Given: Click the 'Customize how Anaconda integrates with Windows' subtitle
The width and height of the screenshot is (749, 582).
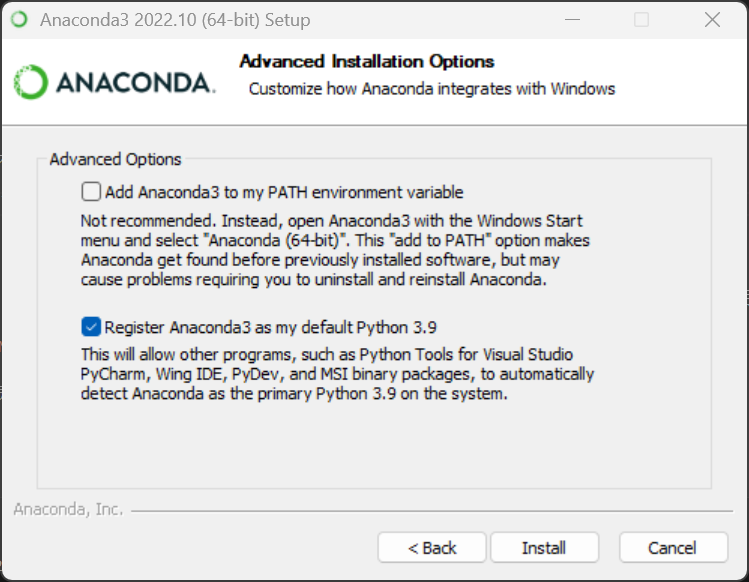Looking at the screenshot, I should tap(432, 89).
